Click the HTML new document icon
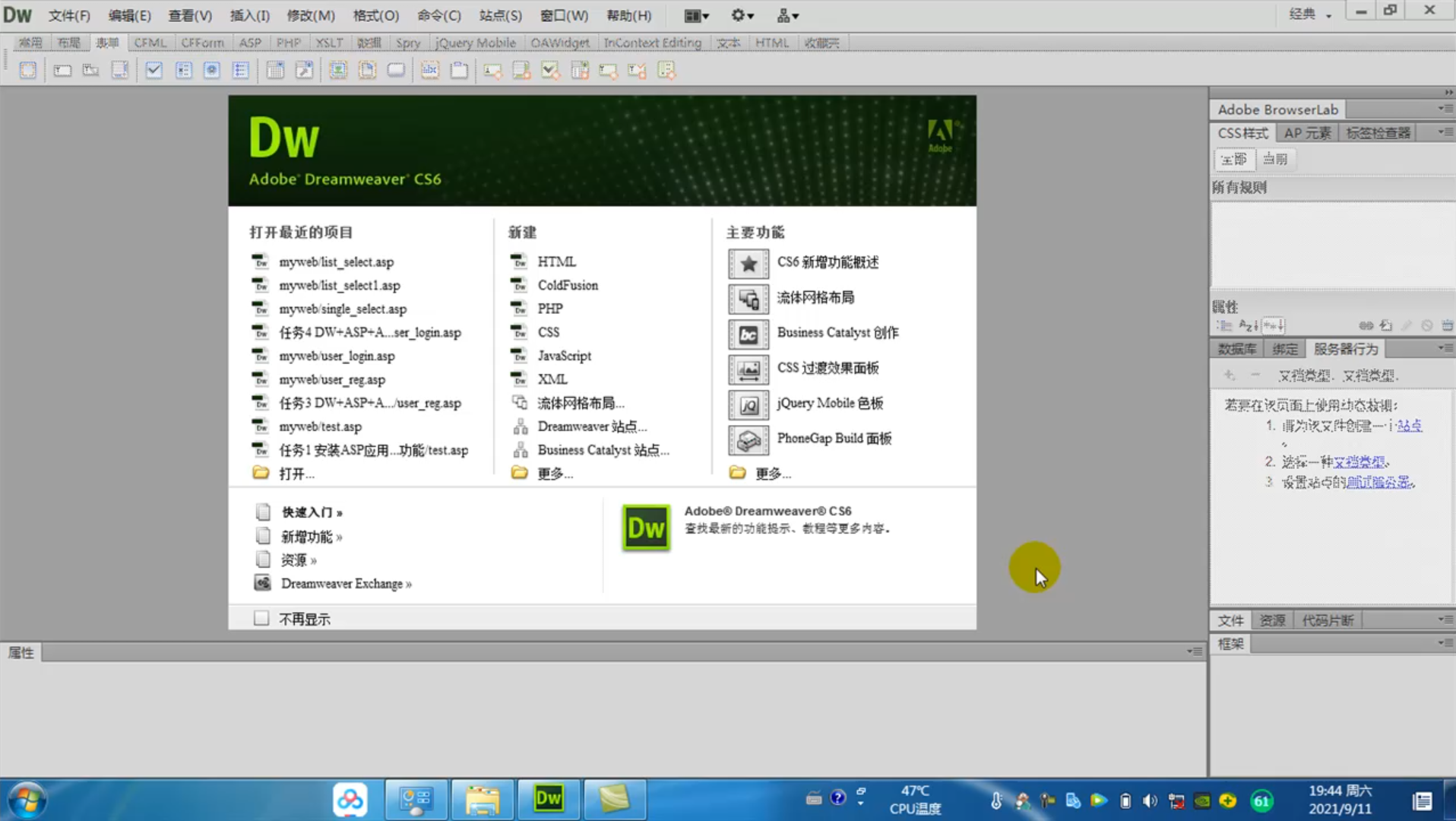Screen dimensions: 1456x821 (x=520, y=262)
